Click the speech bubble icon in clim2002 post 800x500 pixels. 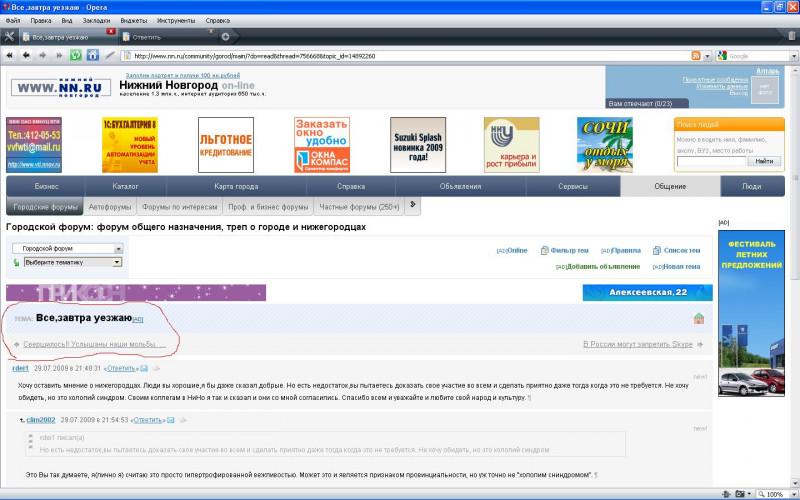pyautogui.click(x=183, y=420)
